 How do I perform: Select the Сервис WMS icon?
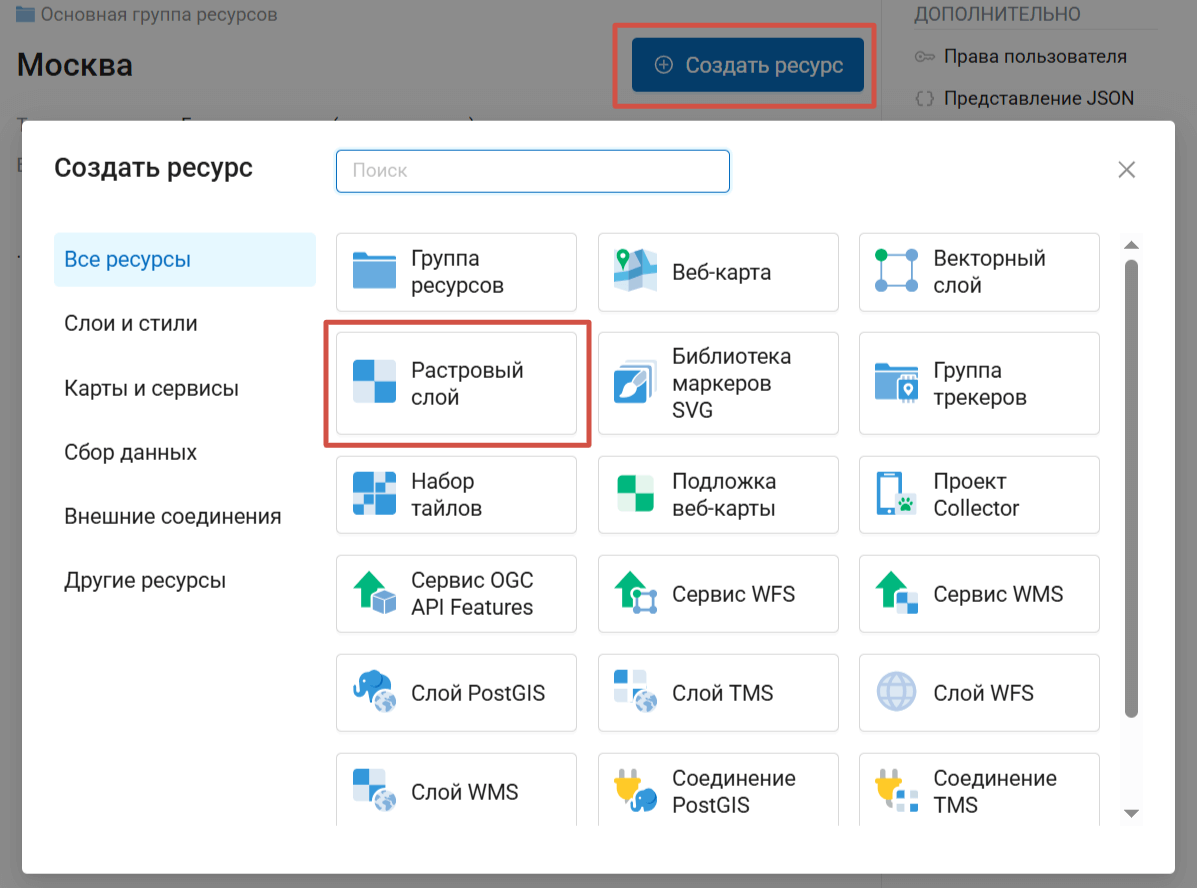point(896,594)
